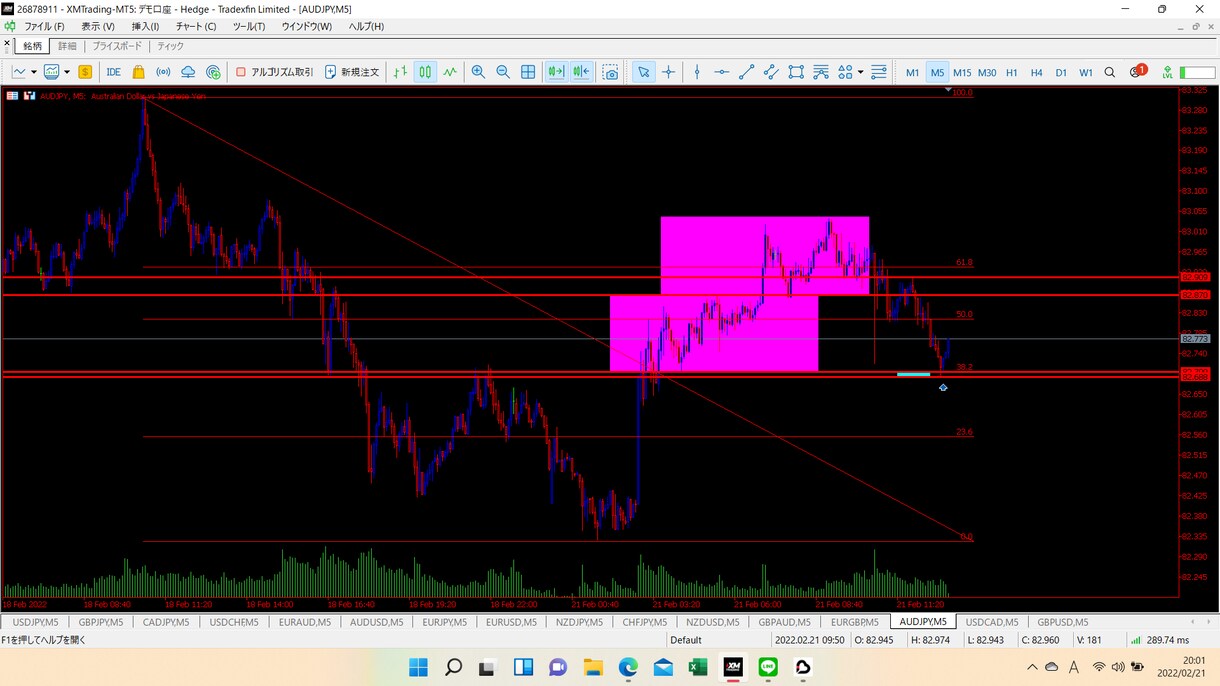The width and height of the screenshot is (1220, 686).
Task: Click the yellow dollar Market Watch icon
Action: 85,72
